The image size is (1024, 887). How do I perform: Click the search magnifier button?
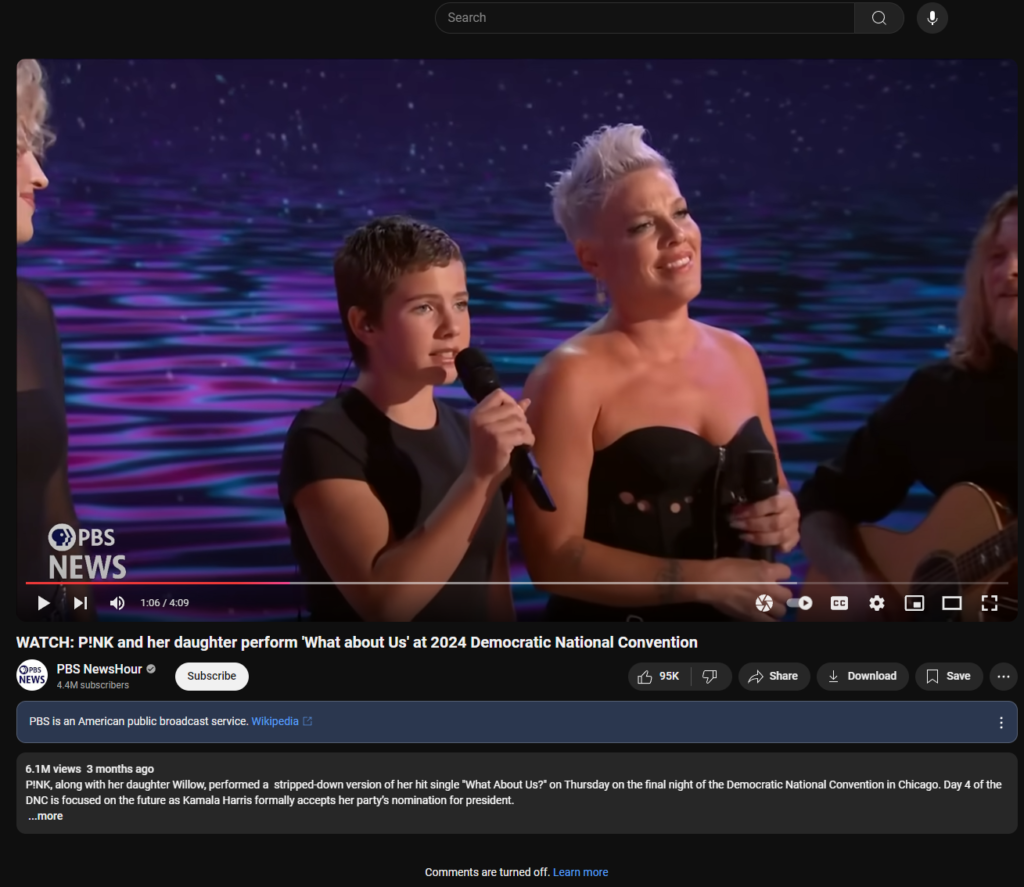[x=879, y=18]
